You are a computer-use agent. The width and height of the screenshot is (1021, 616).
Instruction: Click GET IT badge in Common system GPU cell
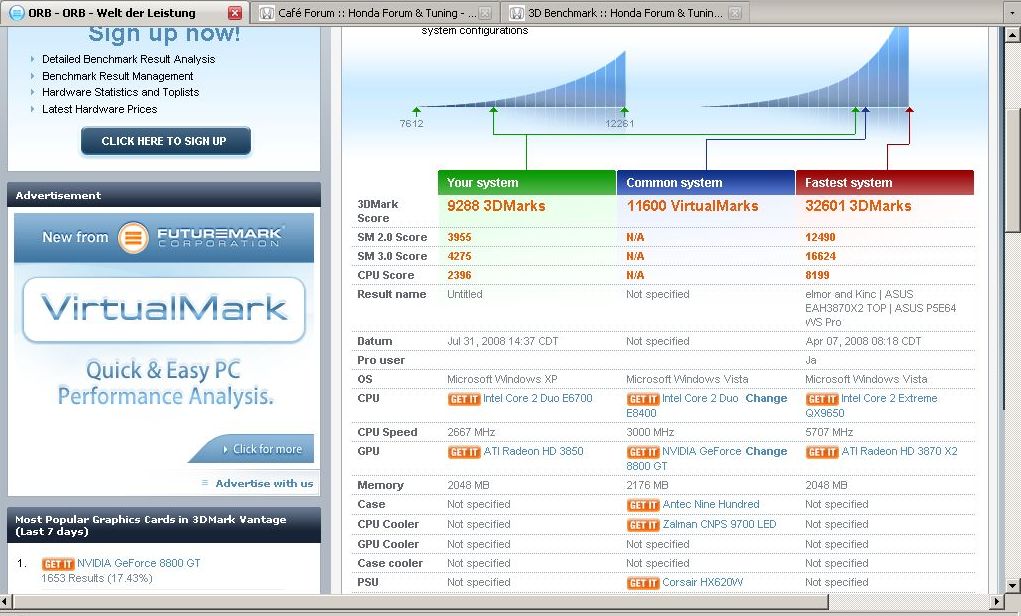[x=643, y=452]
